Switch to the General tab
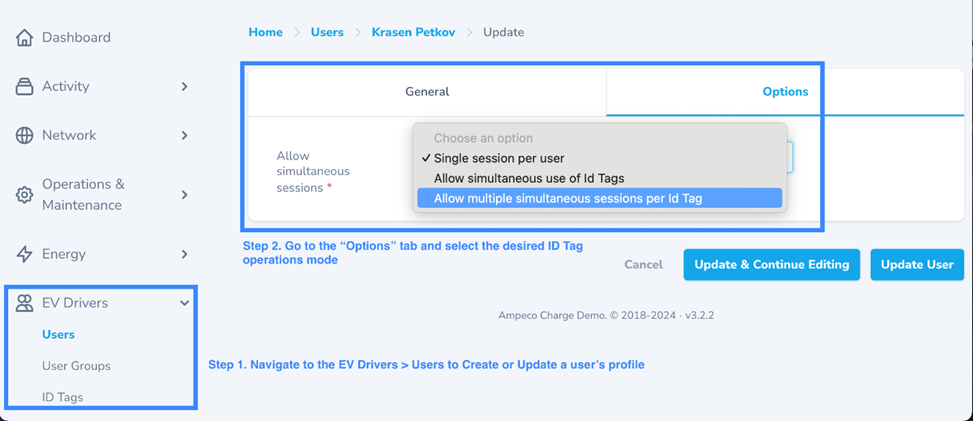973x421 pixels. coord(427,92)
